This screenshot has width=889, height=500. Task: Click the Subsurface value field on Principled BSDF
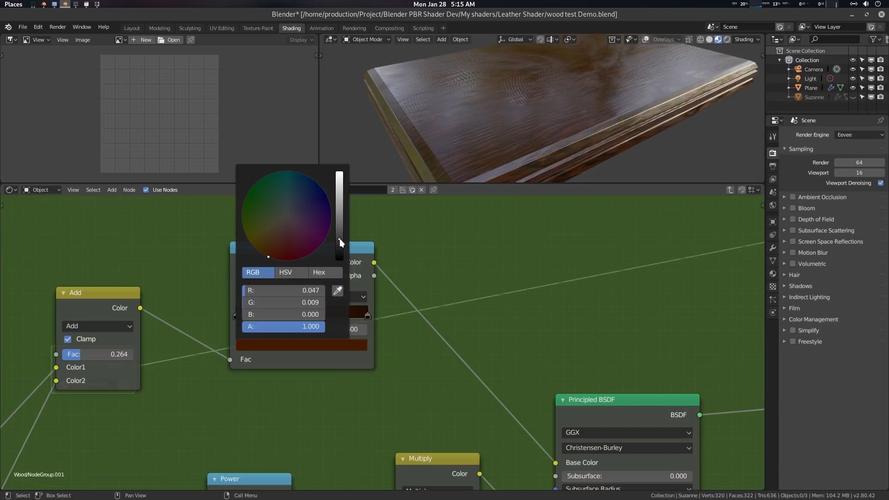pos(627,476)
